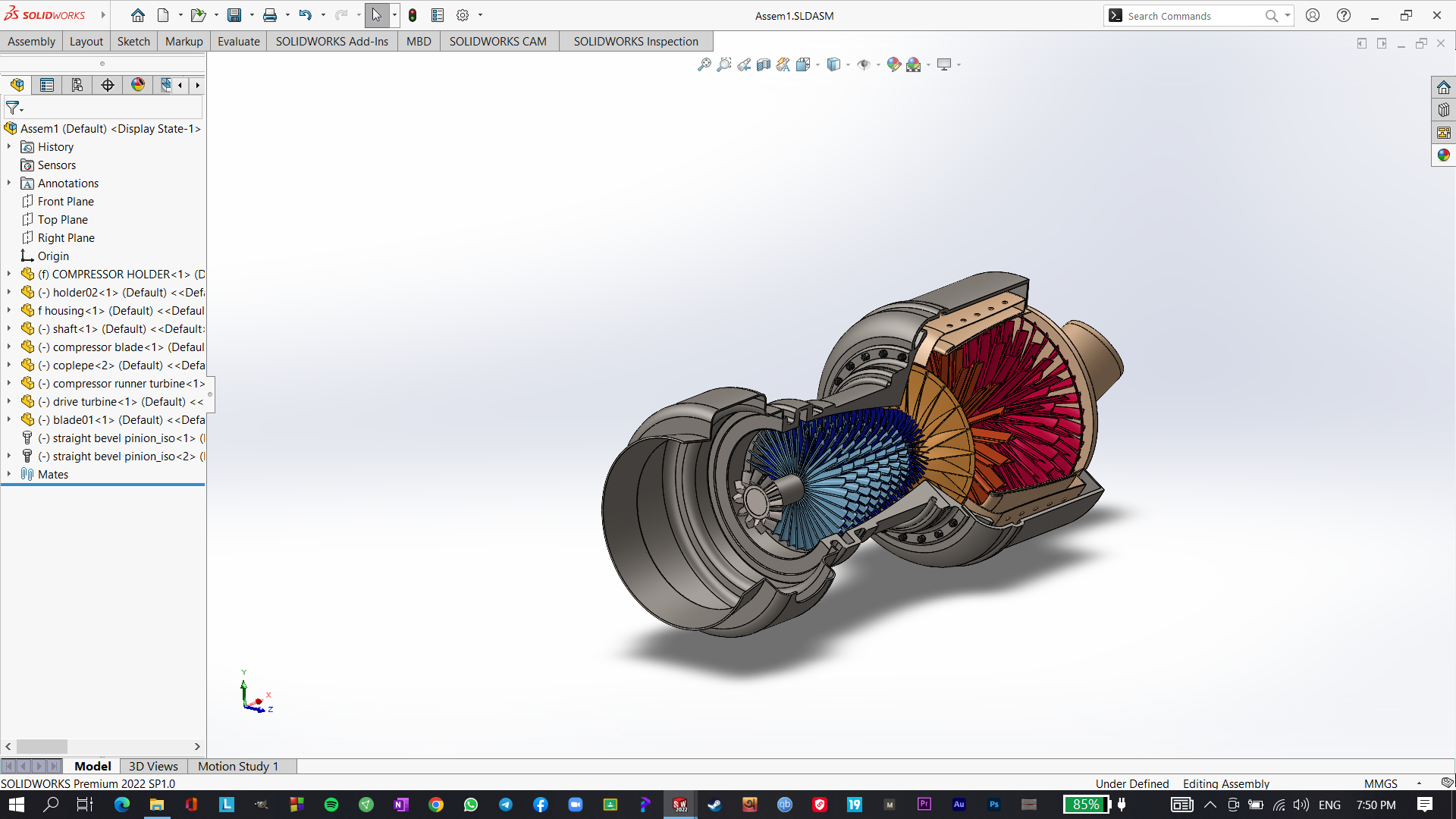Expand the COMPRESSOR HOLDER component node
Viewport: 1456px width, 819px height.
pos(9,274)
